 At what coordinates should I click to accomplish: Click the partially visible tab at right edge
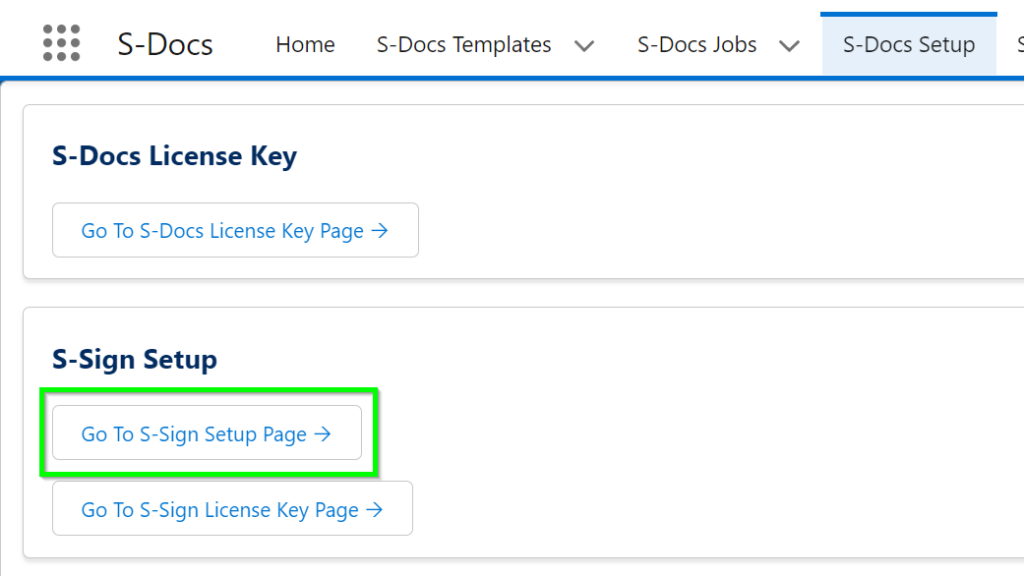tap(1017, 44)
